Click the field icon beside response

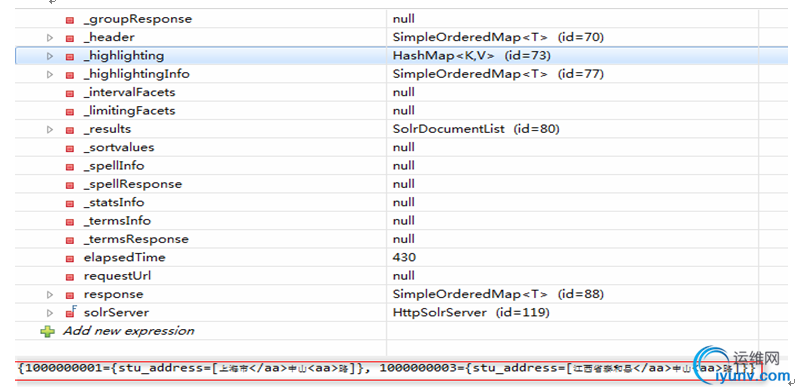[x=70, y=295]
